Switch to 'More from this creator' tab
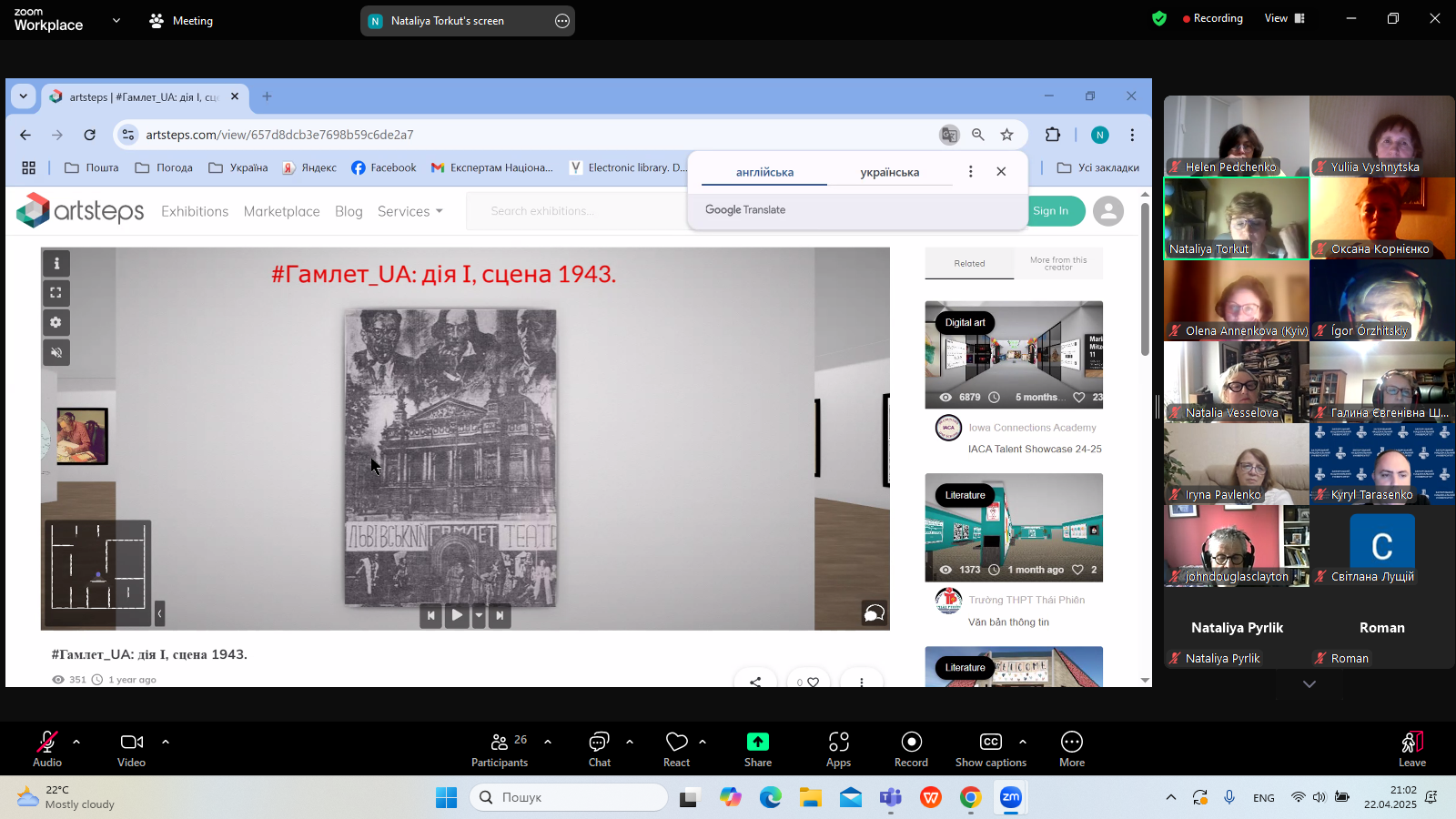Screen dimensions: 1456x819 tap(1058, 263)
